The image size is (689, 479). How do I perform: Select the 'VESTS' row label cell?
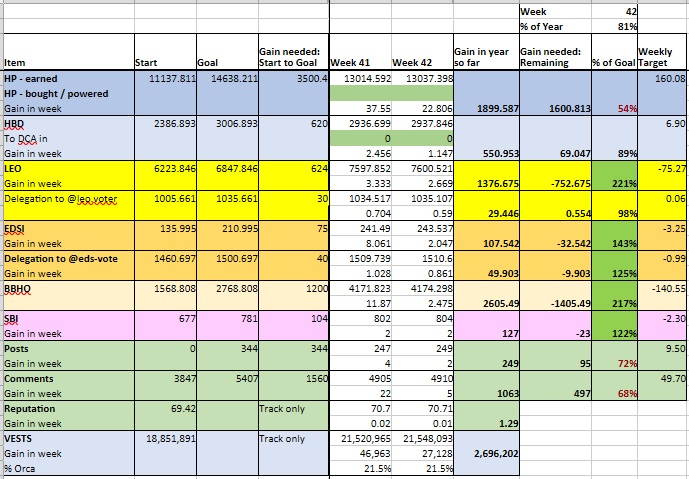(66, 438)
